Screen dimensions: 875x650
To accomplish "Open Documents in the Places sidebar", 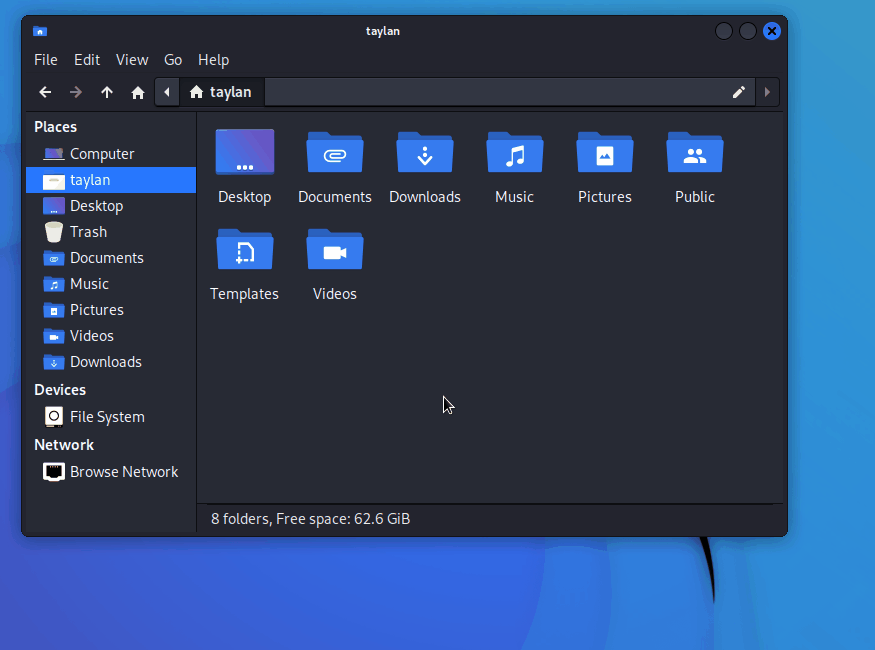I will 111,258.
